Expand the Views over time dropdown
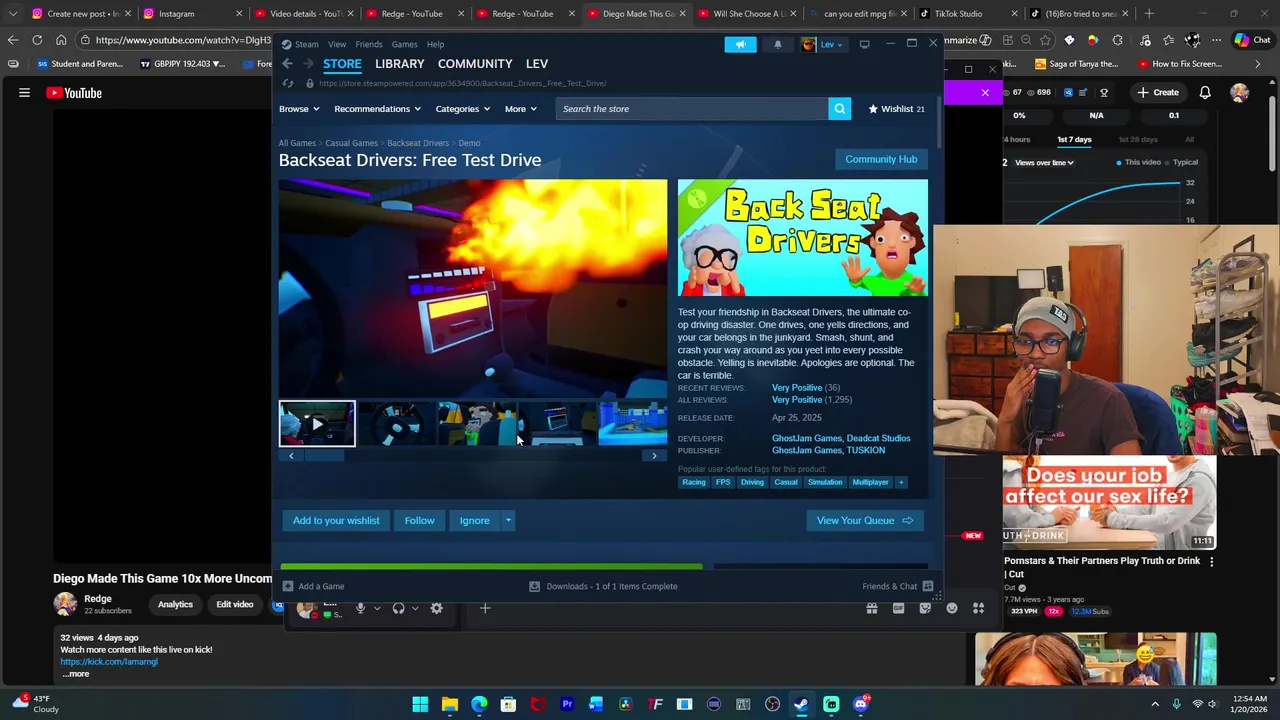Viewport: 1280px width, 720px height. pos(1043,162)
